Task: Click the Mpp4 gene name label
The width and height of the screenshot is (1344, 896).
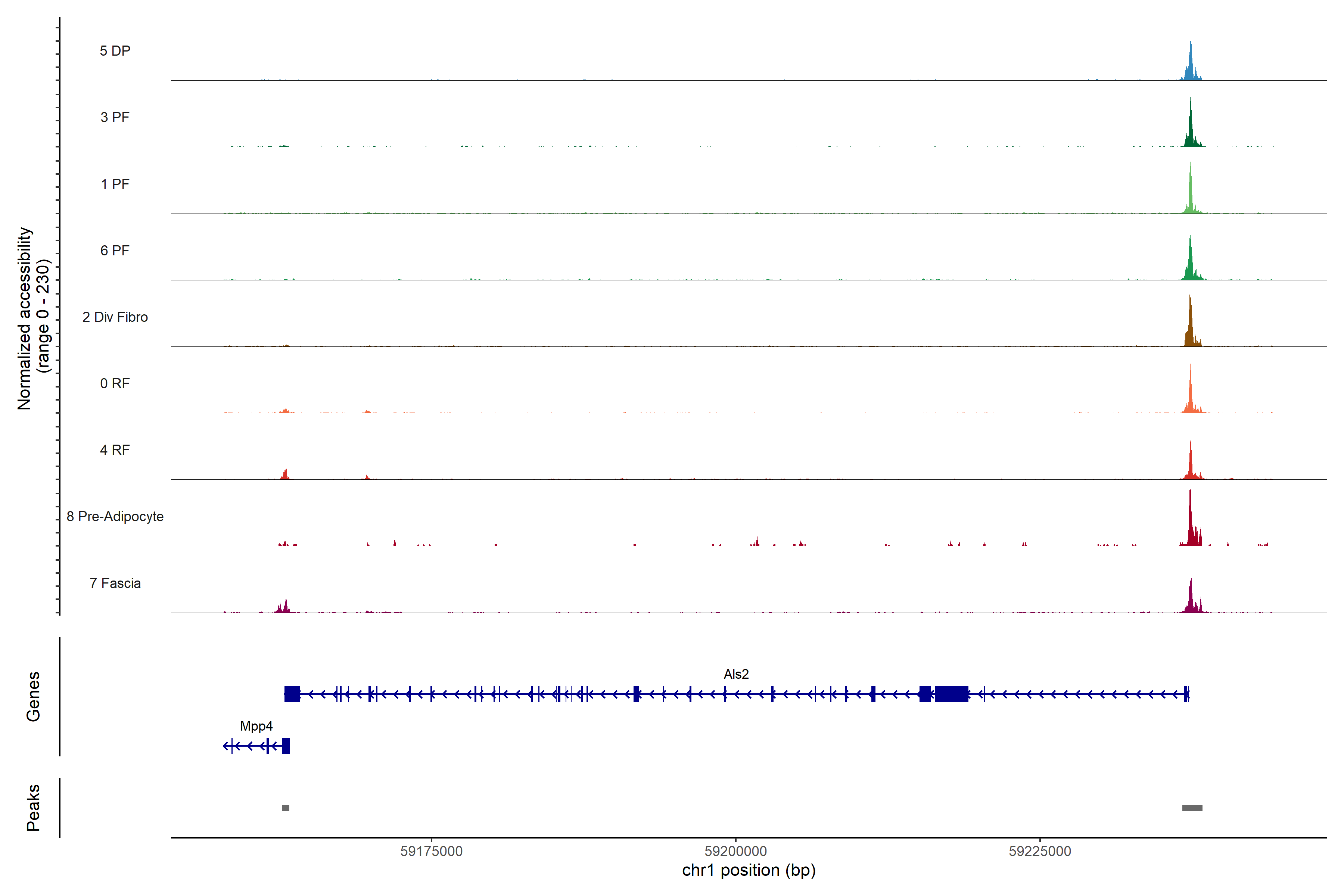Action: (x=256, y=726)
